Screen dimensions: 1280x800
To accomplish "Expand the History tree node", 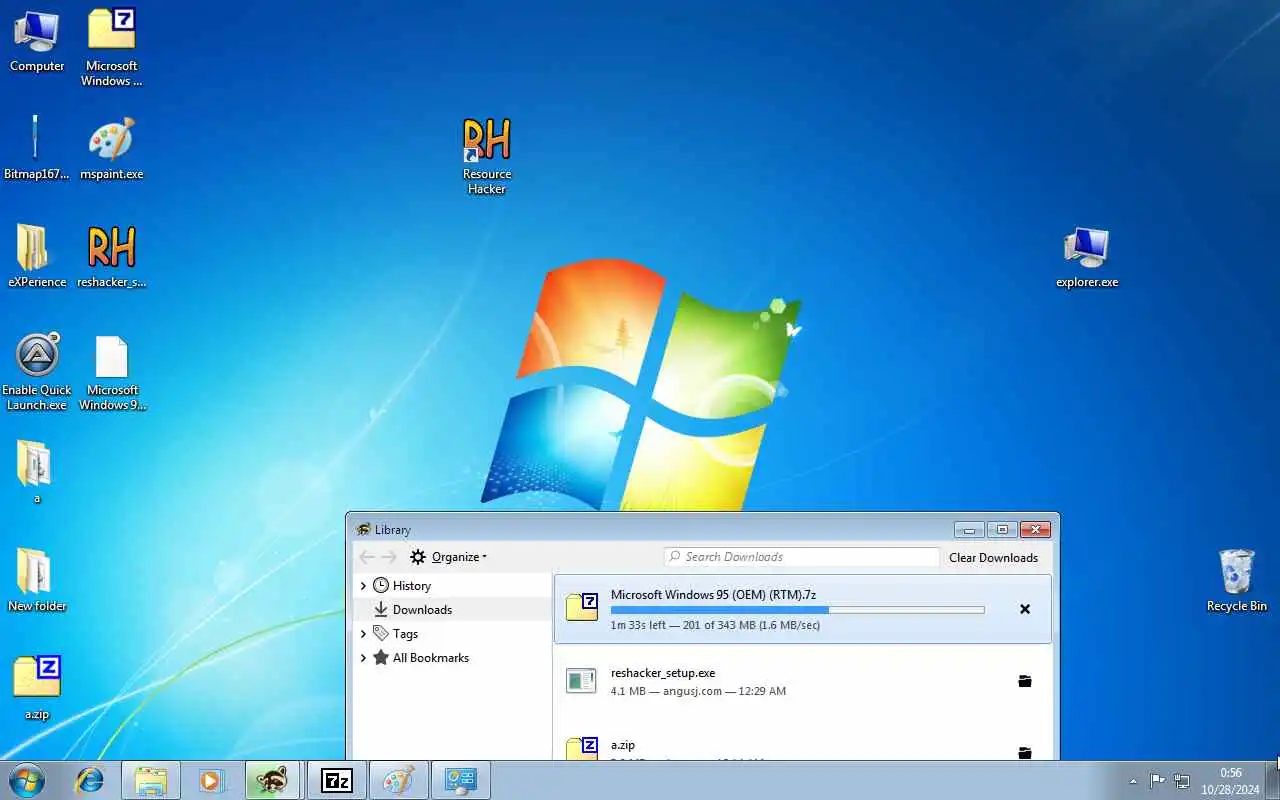I will pyautogui.click(x=363, y=586).
